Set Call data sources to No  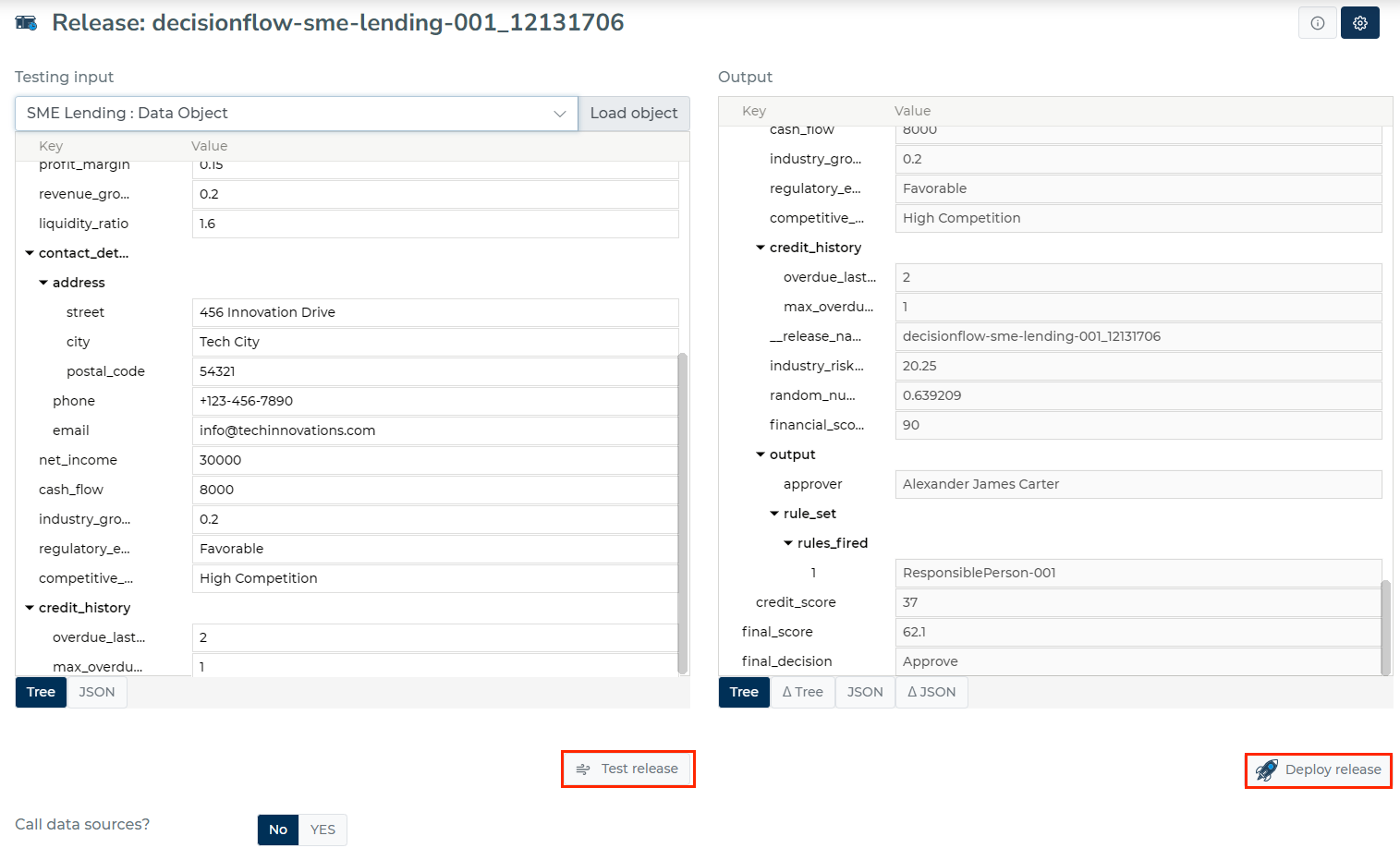coord(278,830)
